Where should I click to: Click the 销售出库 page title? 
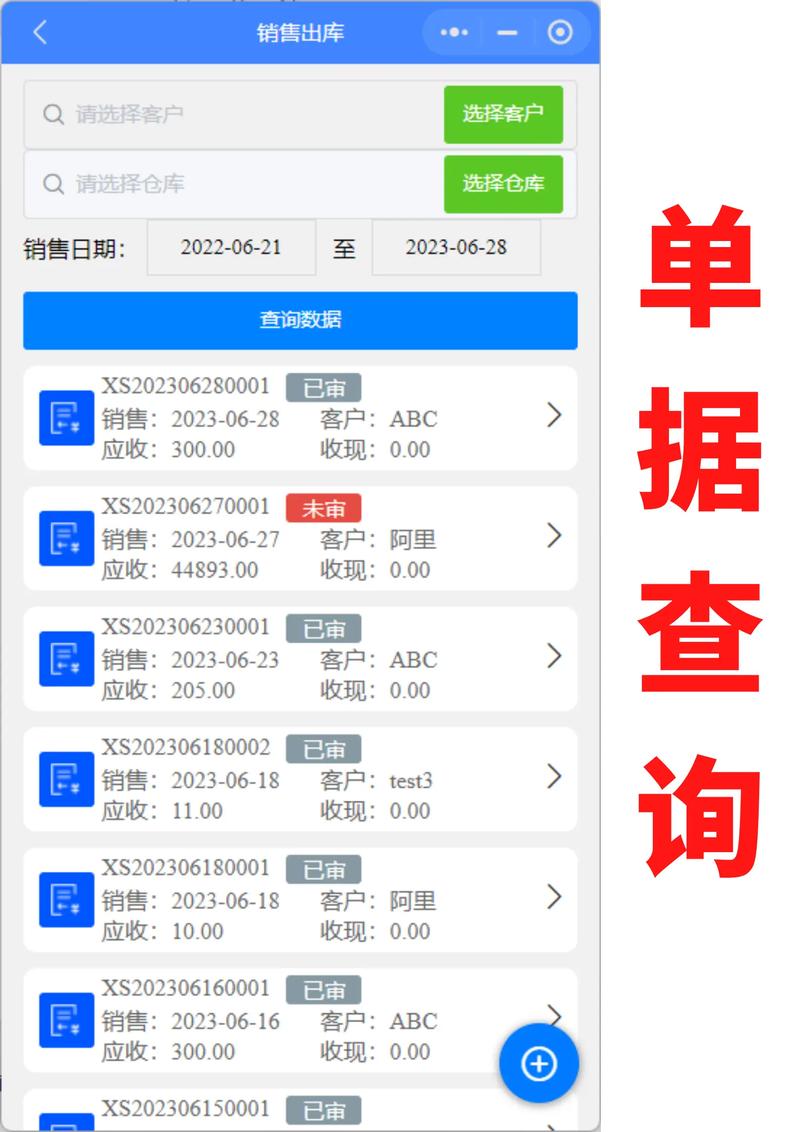300,32
